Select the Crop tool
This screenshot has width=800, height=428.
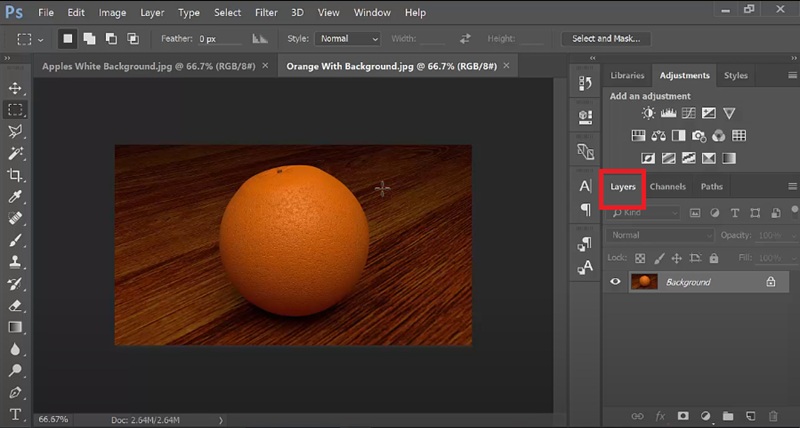point(15,175)
